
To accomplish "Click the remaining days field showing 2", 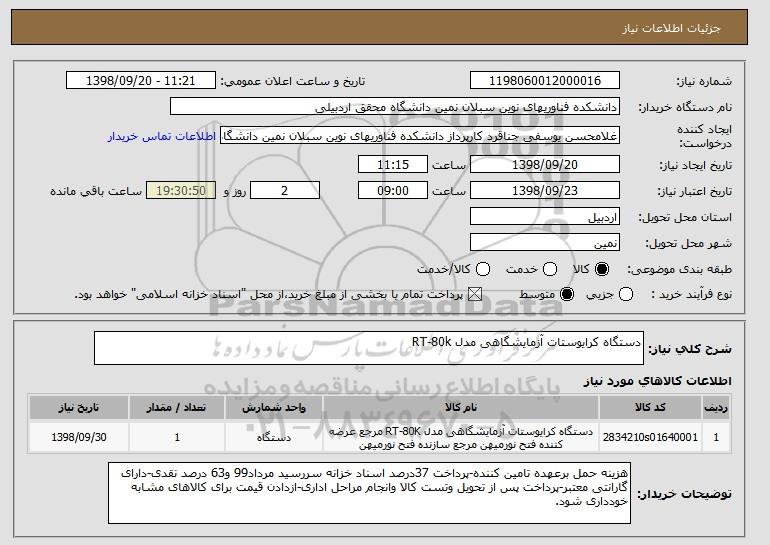I will pos(285,191).
